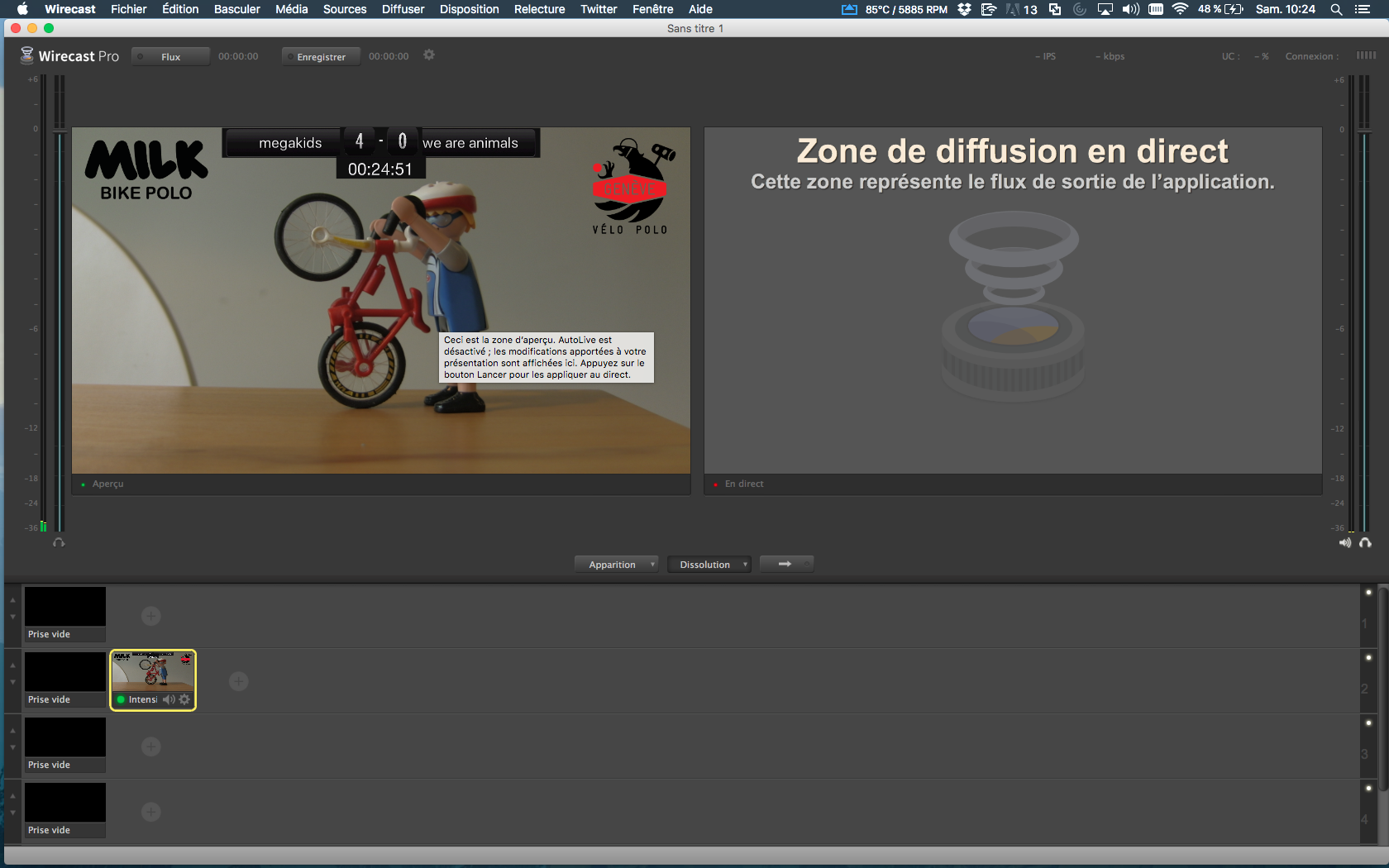This screenshot has width=1389, height=868.
Task: Open the Diffuser menu
Action: coord(403,9)
